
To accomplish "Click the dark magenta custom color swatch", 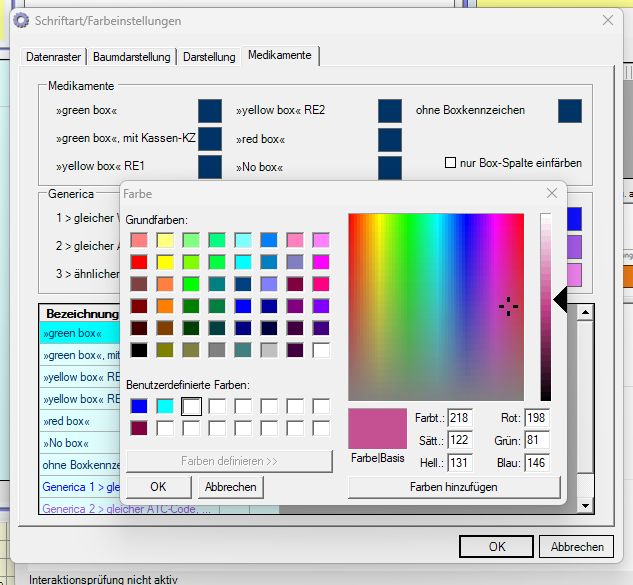I will point(139,428).
